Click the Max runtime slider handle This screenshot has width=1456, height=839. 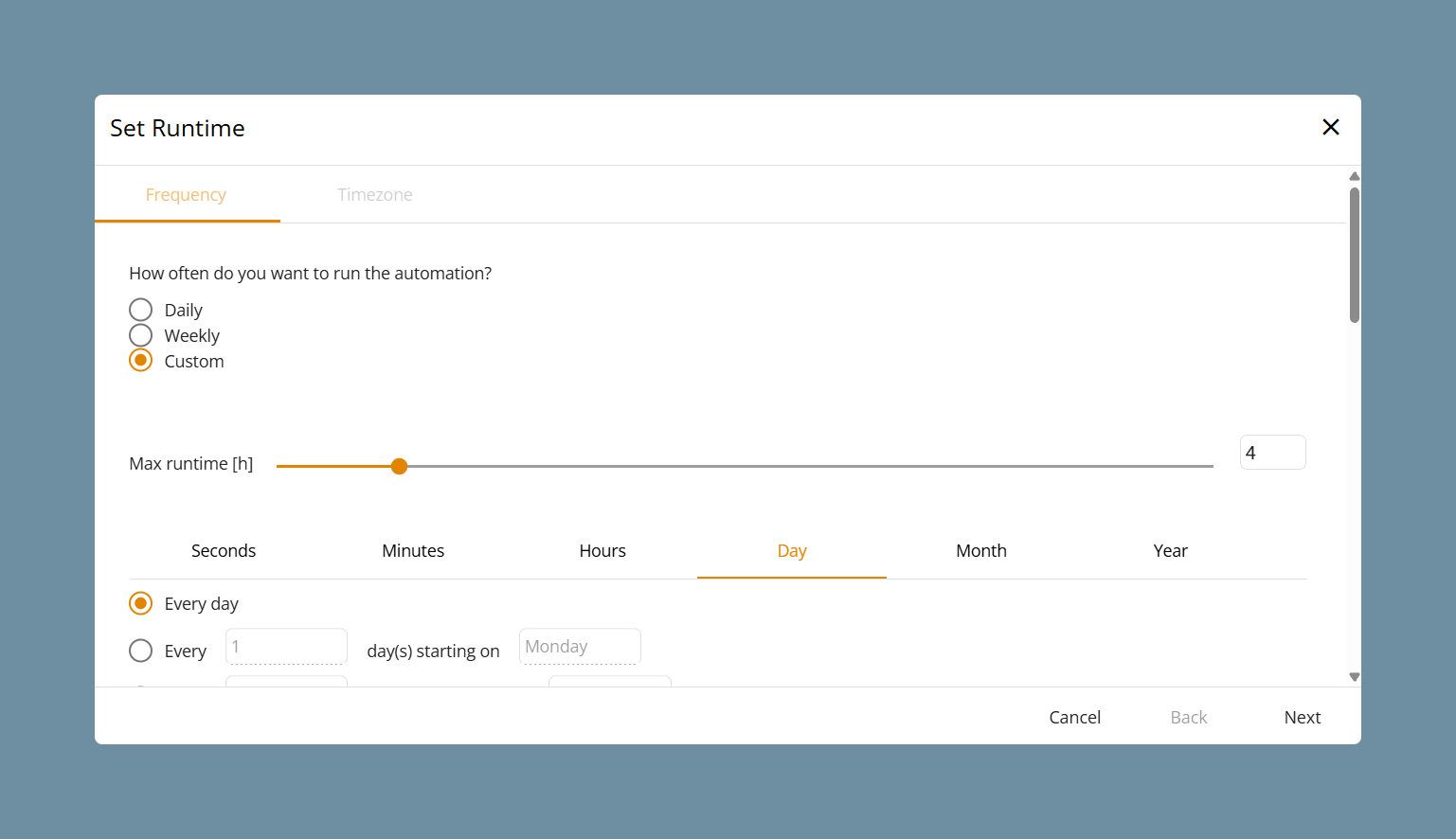pyautogui.click(x=400, y=466)
